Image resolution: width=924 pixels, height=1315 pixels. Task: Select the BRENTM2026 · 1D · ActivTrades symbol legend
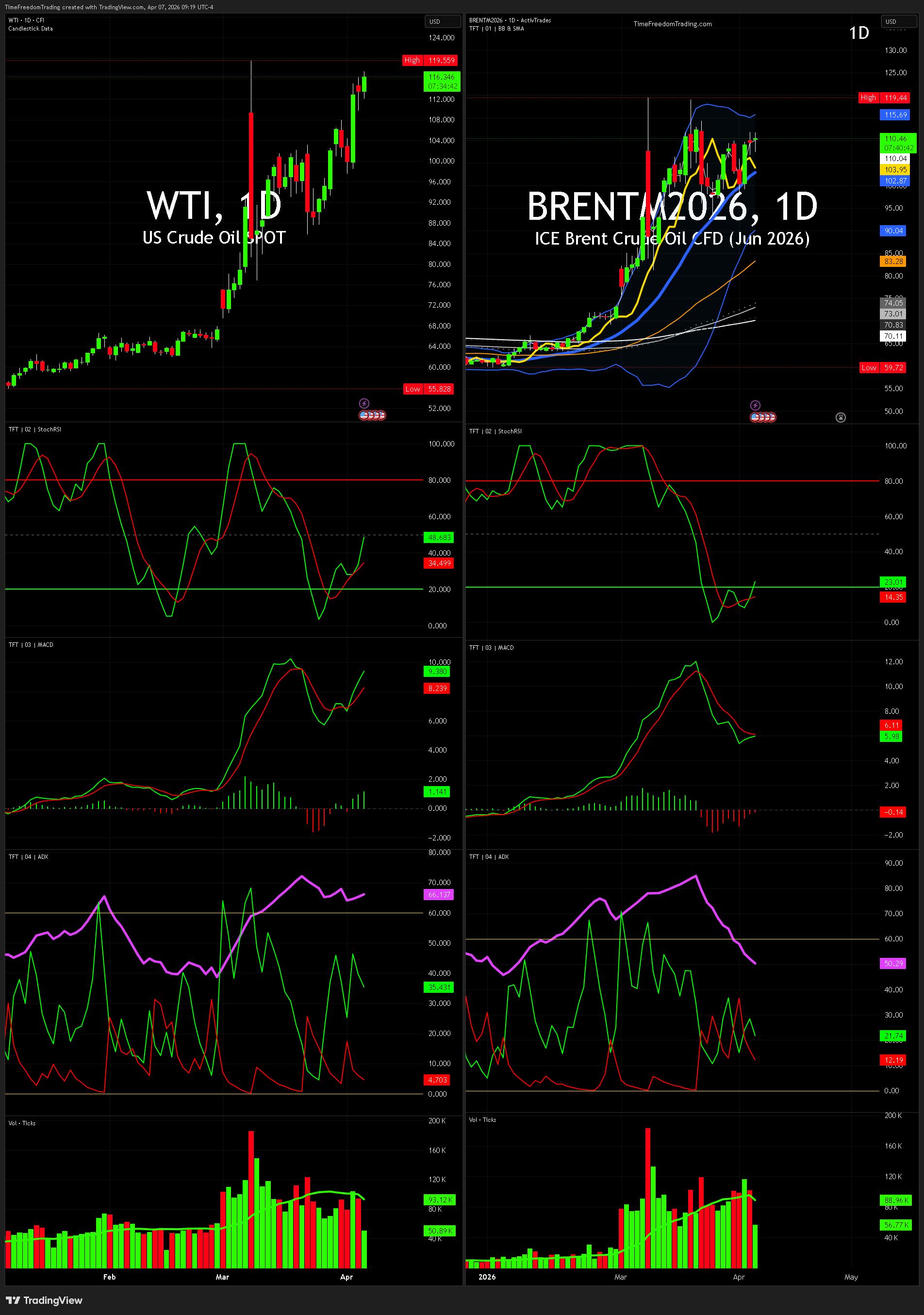click(510, 20)
